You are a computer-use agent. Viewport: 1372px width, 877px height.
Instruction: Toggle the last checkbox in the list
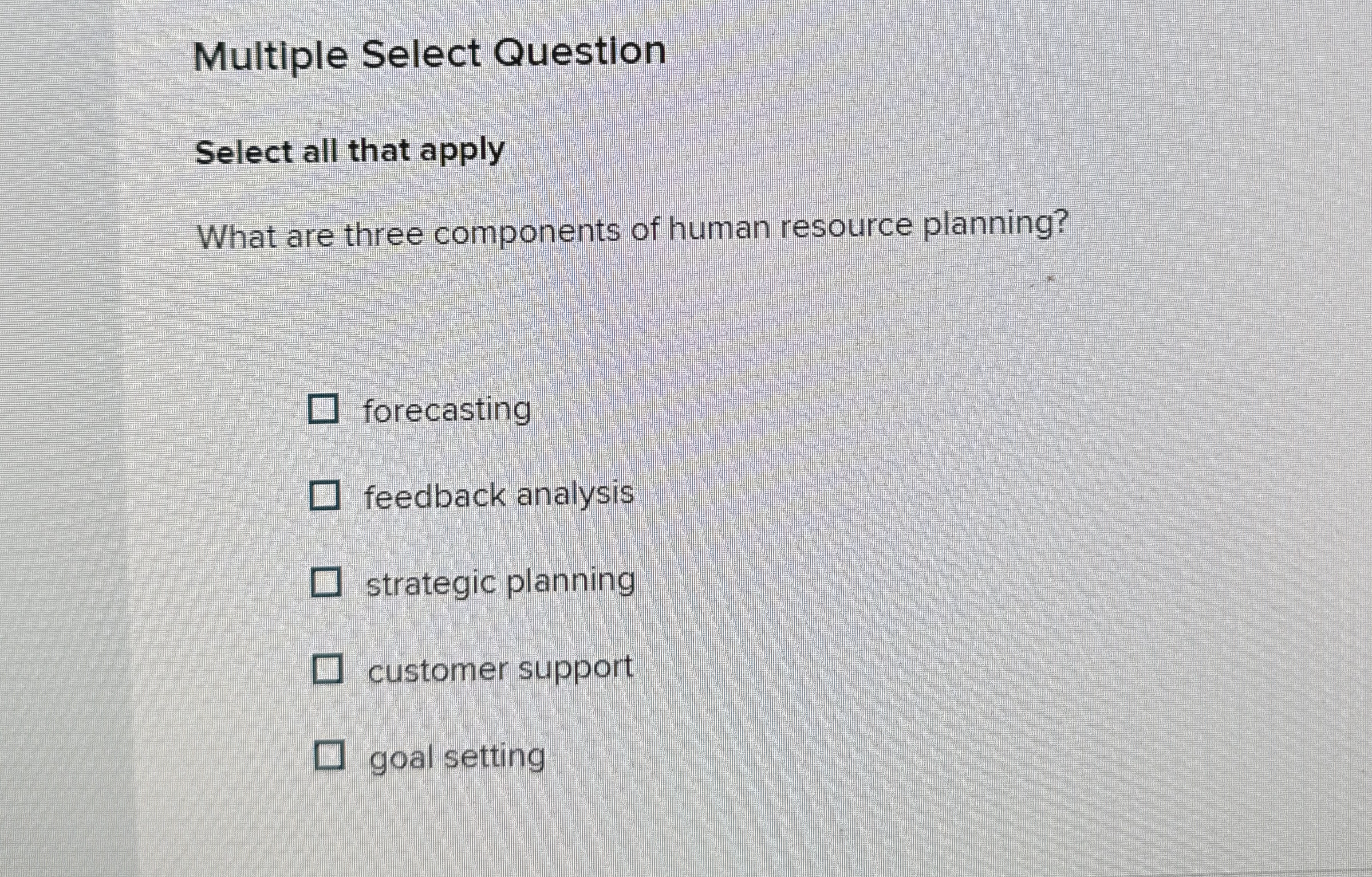(330, 756)
